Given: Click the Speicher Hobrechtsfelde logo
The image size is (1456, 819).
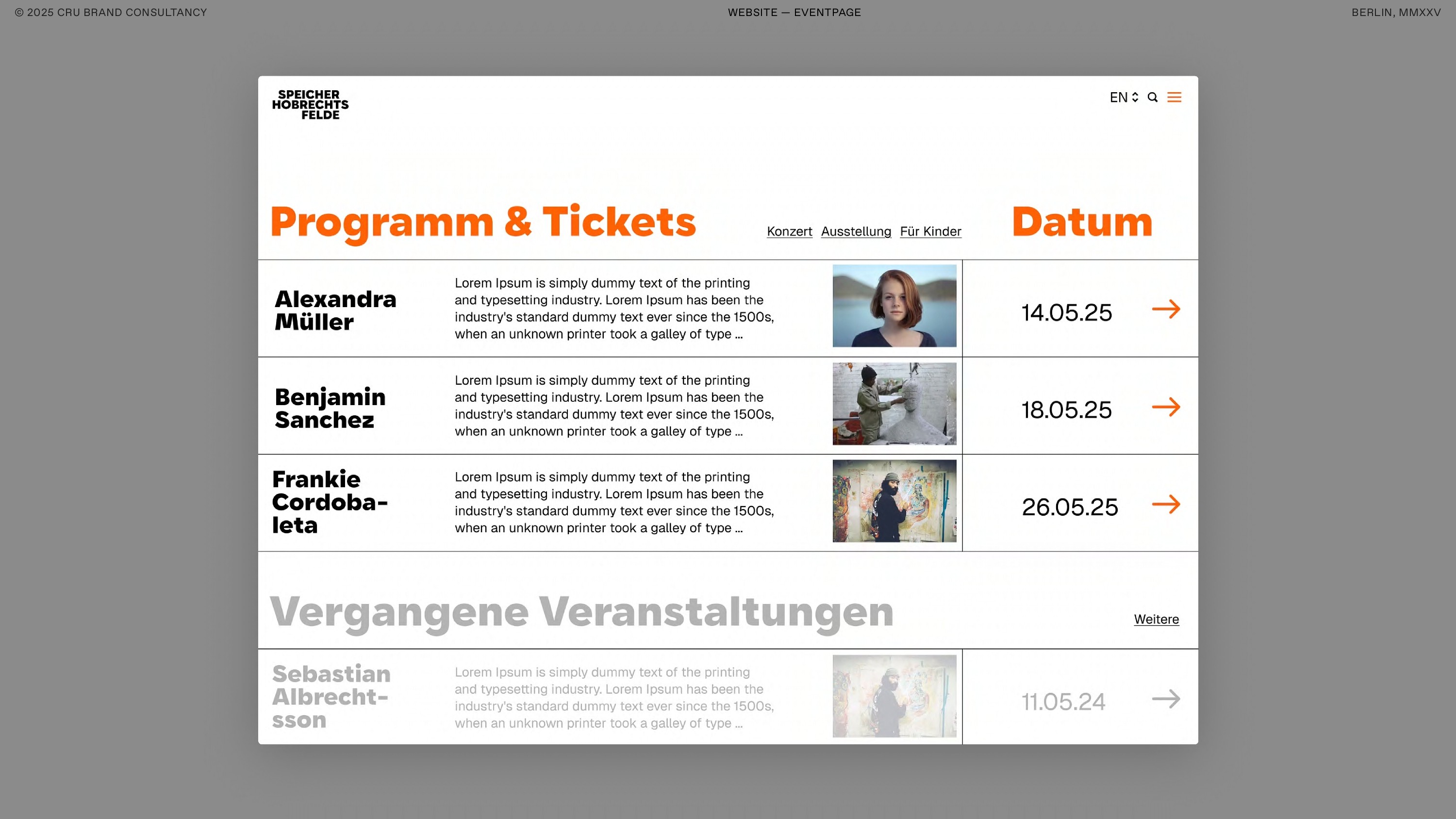Looking at the screenshot, I should coord(310,105).
